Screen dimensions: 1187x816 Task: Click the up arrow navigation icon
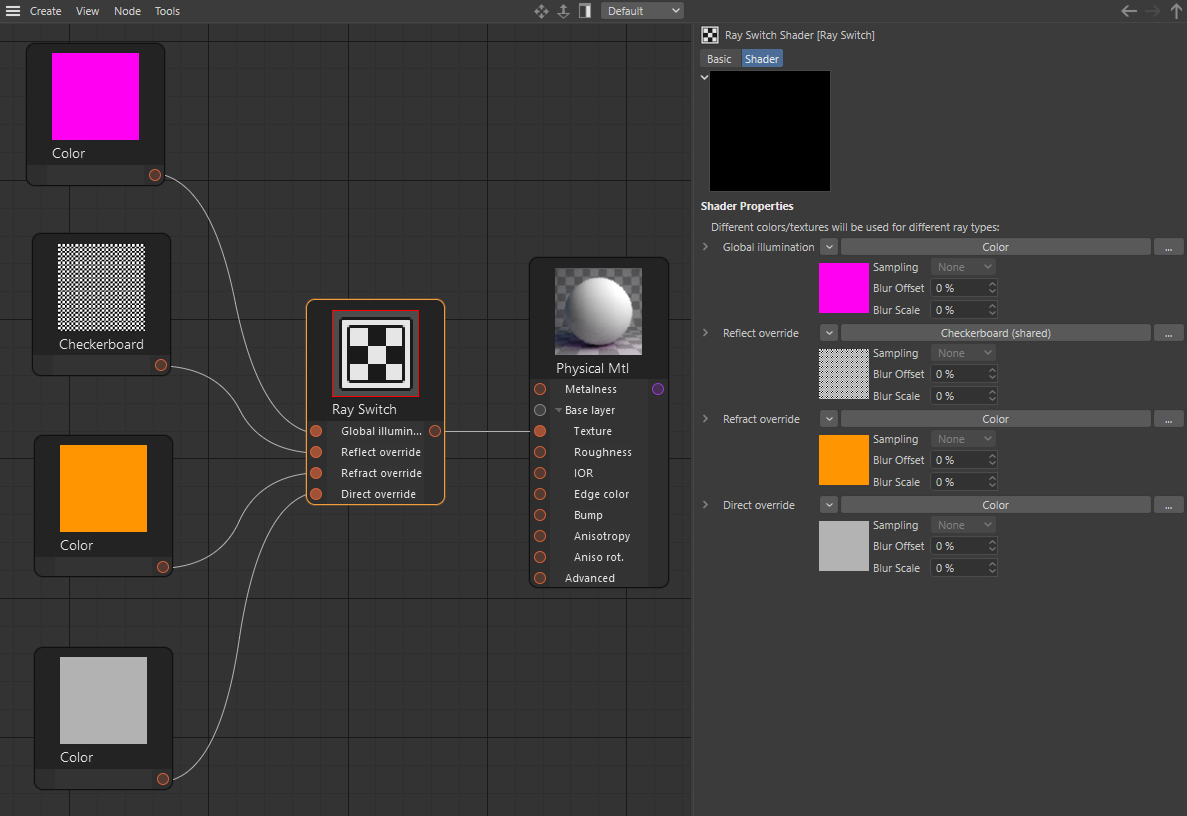1176,11
